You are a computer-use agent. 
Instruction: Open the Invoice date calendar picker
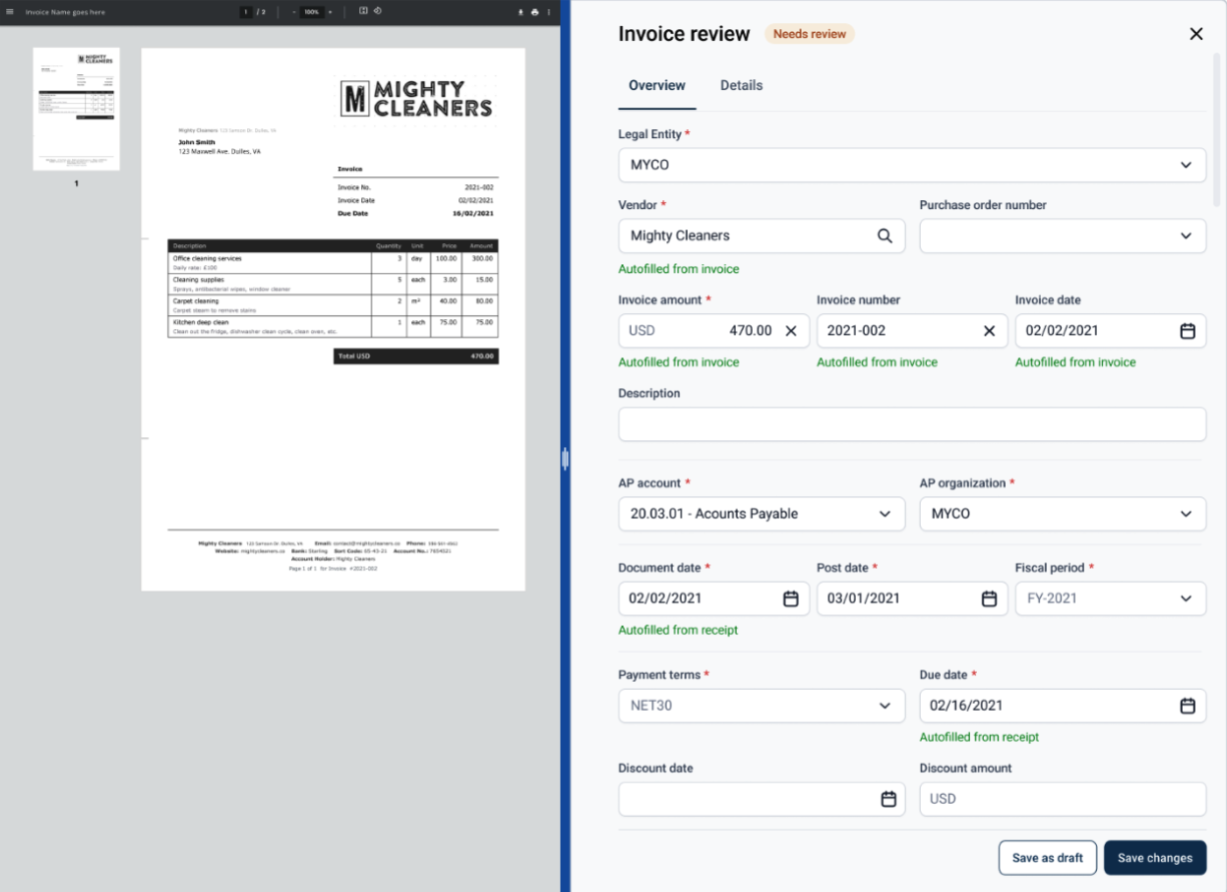click(x=1186, y=330)
